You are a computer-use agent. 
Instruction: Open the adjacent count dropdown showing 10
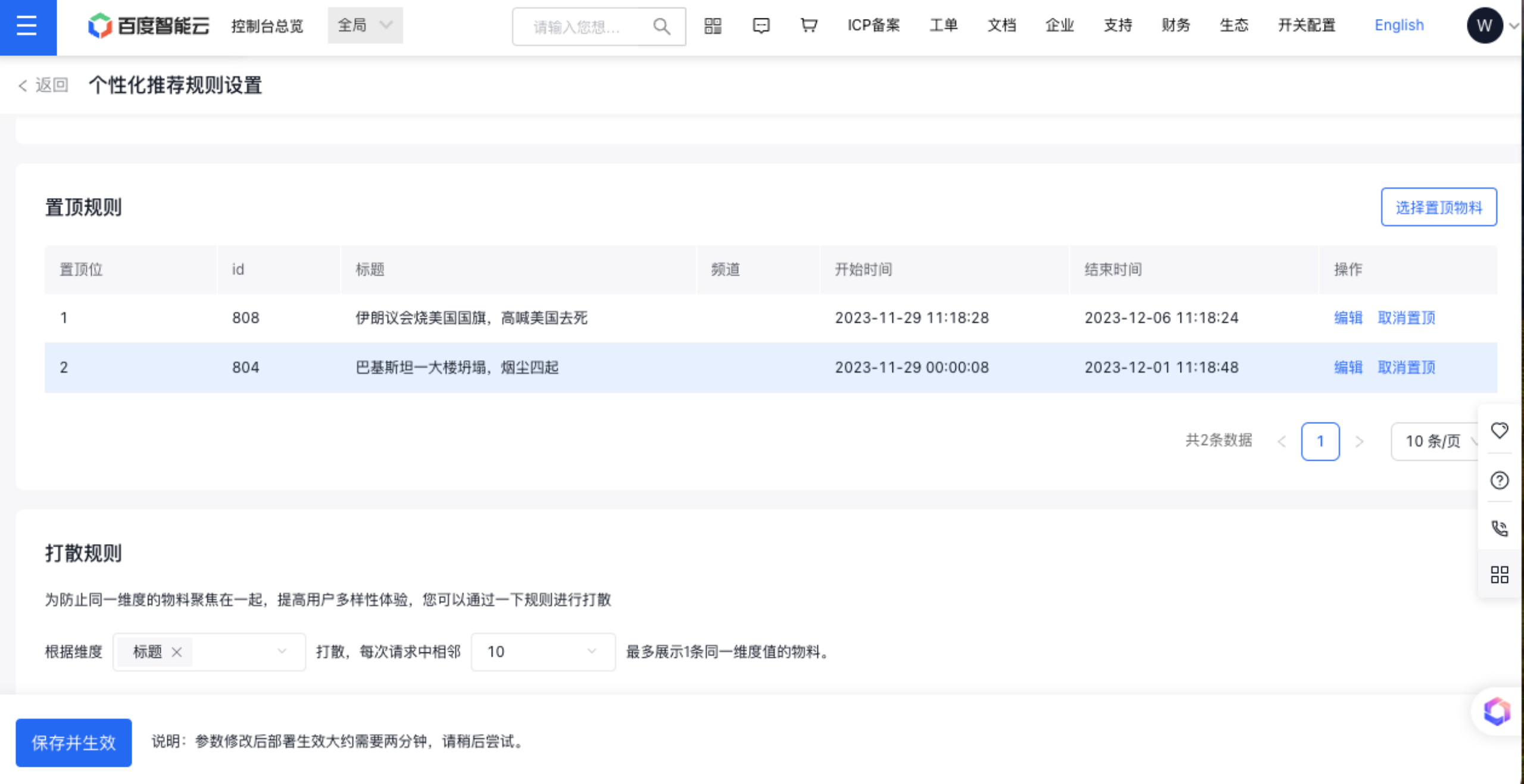point(543,652)
